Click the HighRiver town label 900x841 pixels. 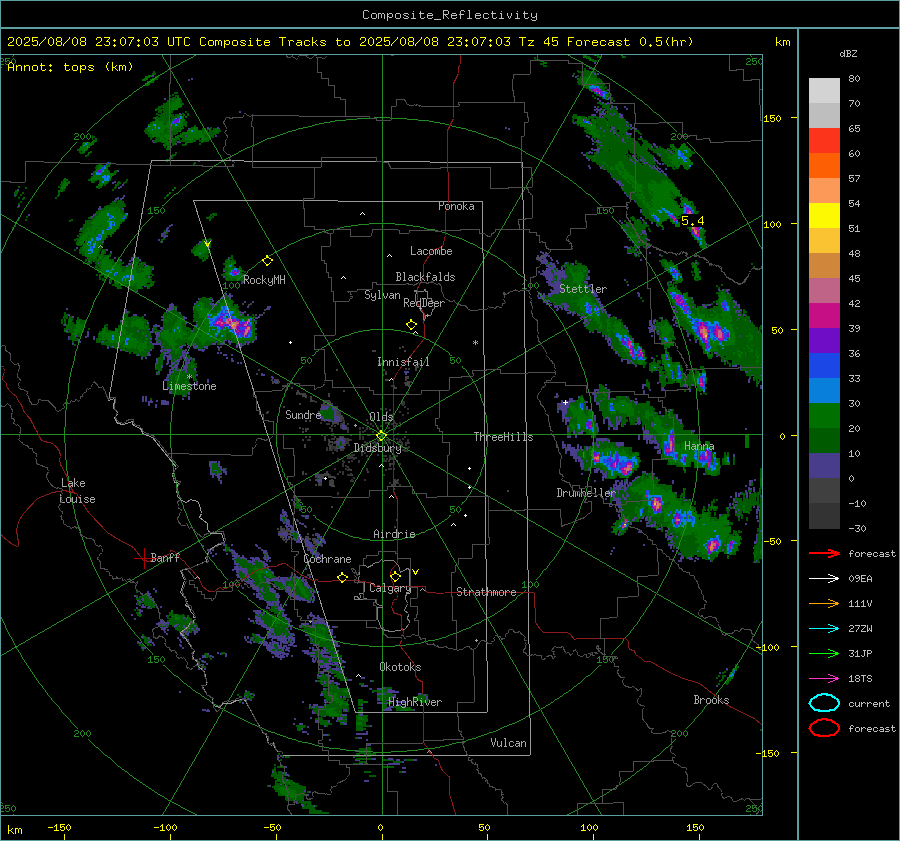tap(415, 702)
